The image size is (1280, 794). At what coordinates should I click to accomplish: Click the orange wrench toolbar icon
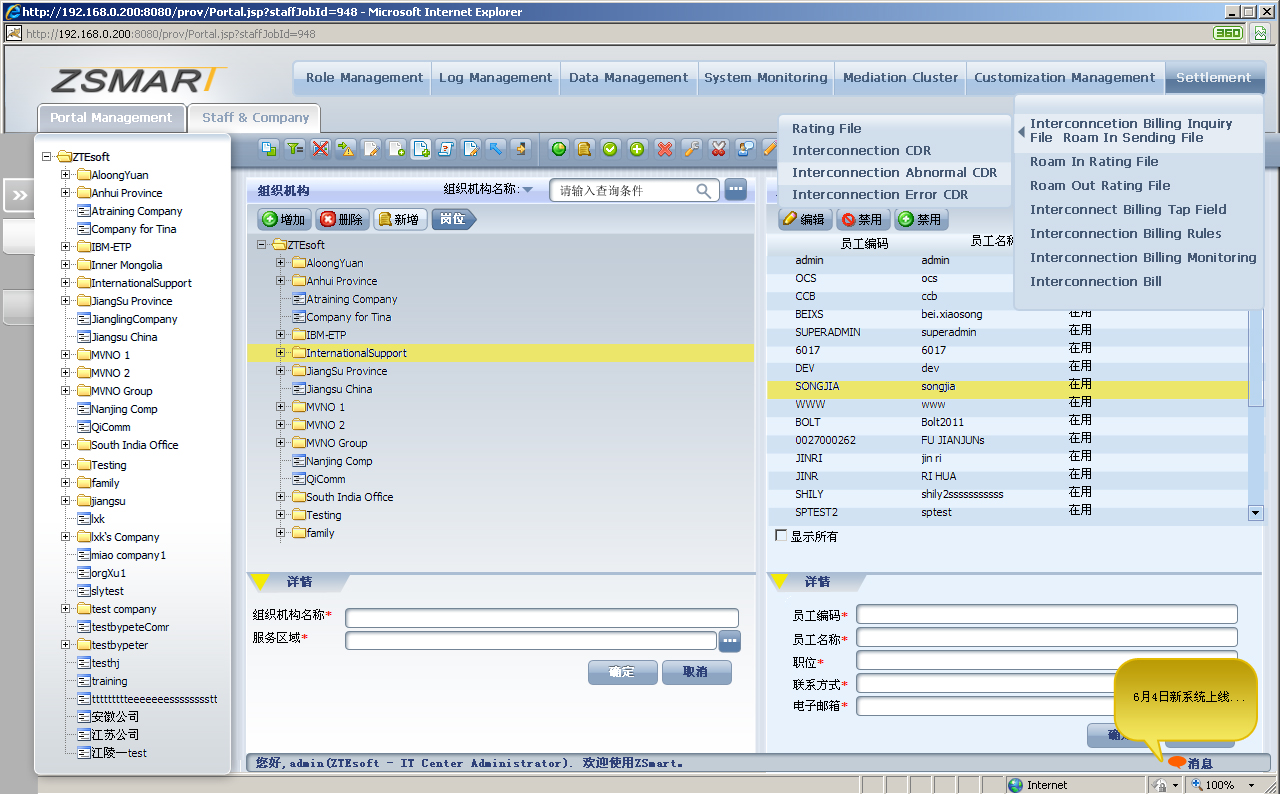(691, 149)
